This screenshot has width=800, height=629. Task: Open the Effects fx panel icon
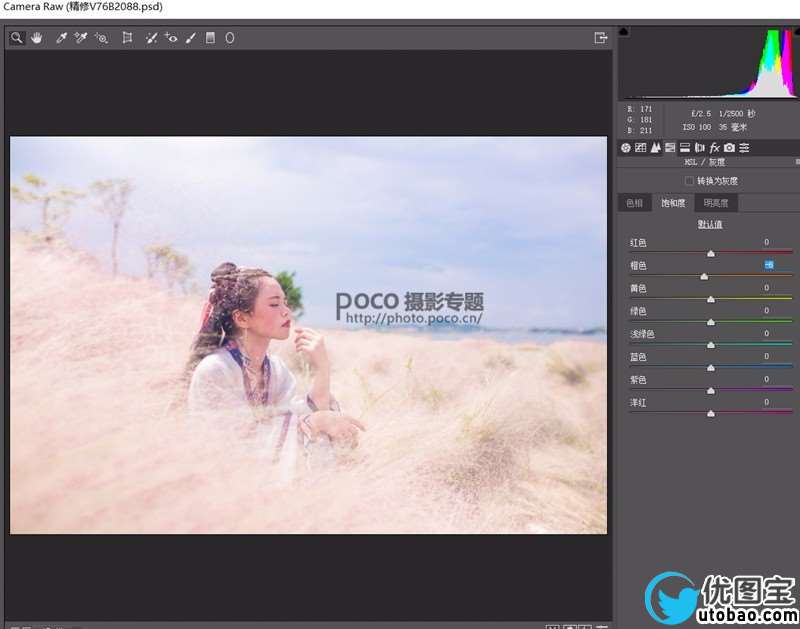[714, 148]
